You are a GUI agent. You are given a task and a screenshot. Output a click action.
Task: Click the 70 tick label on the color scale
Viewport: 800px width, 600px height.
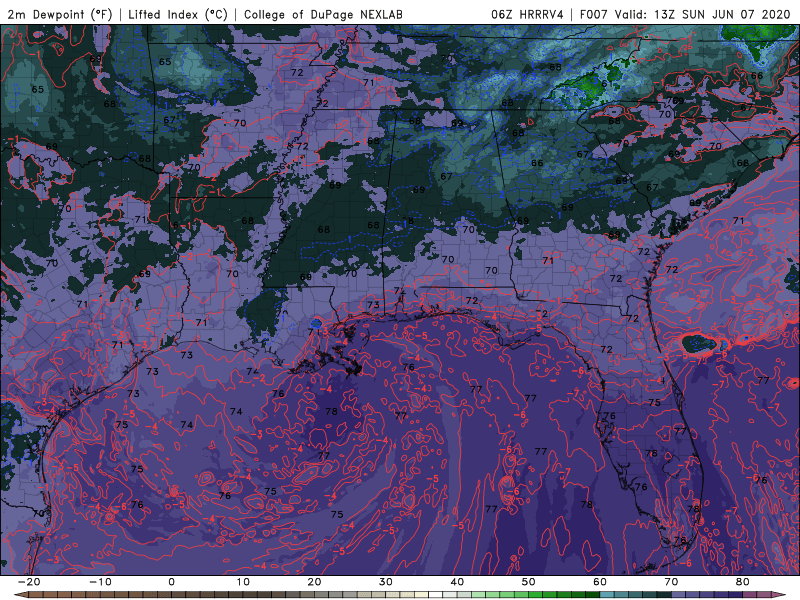(x=671, y=582)
